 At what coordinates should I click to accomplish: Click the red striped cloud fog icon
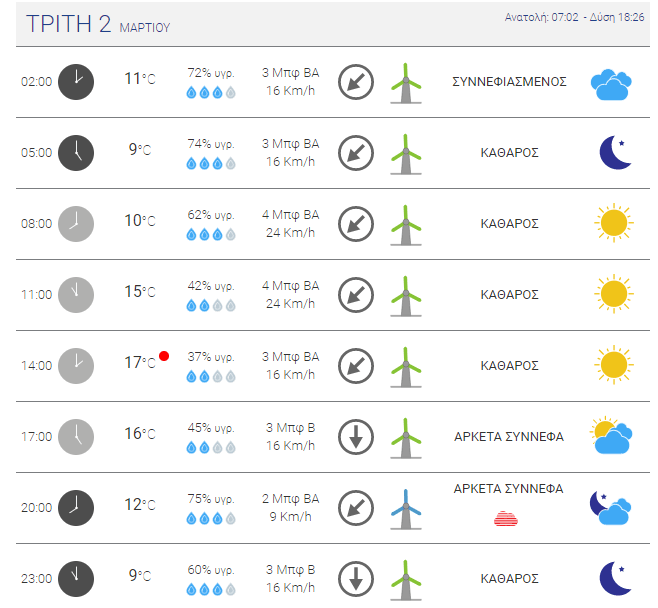tap(506, 519)
